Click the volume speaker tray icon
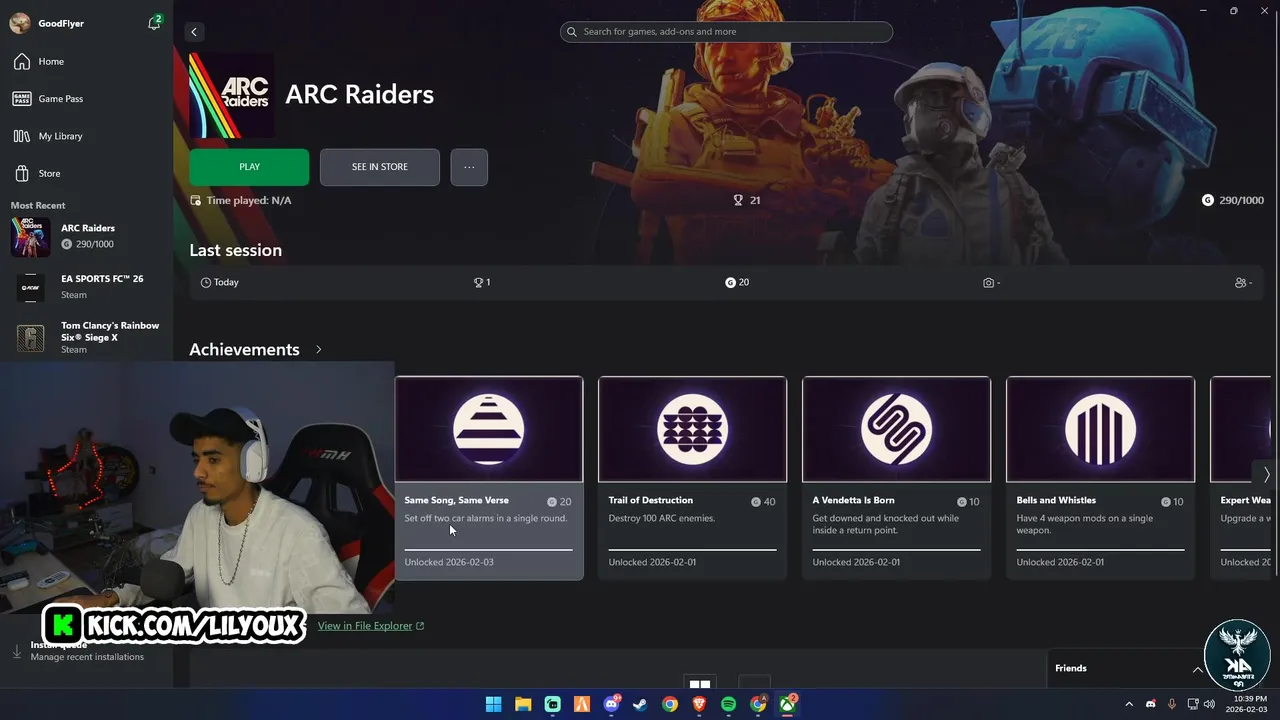Viewport: 1280px width, 720px height. [x=1209, y=704]
